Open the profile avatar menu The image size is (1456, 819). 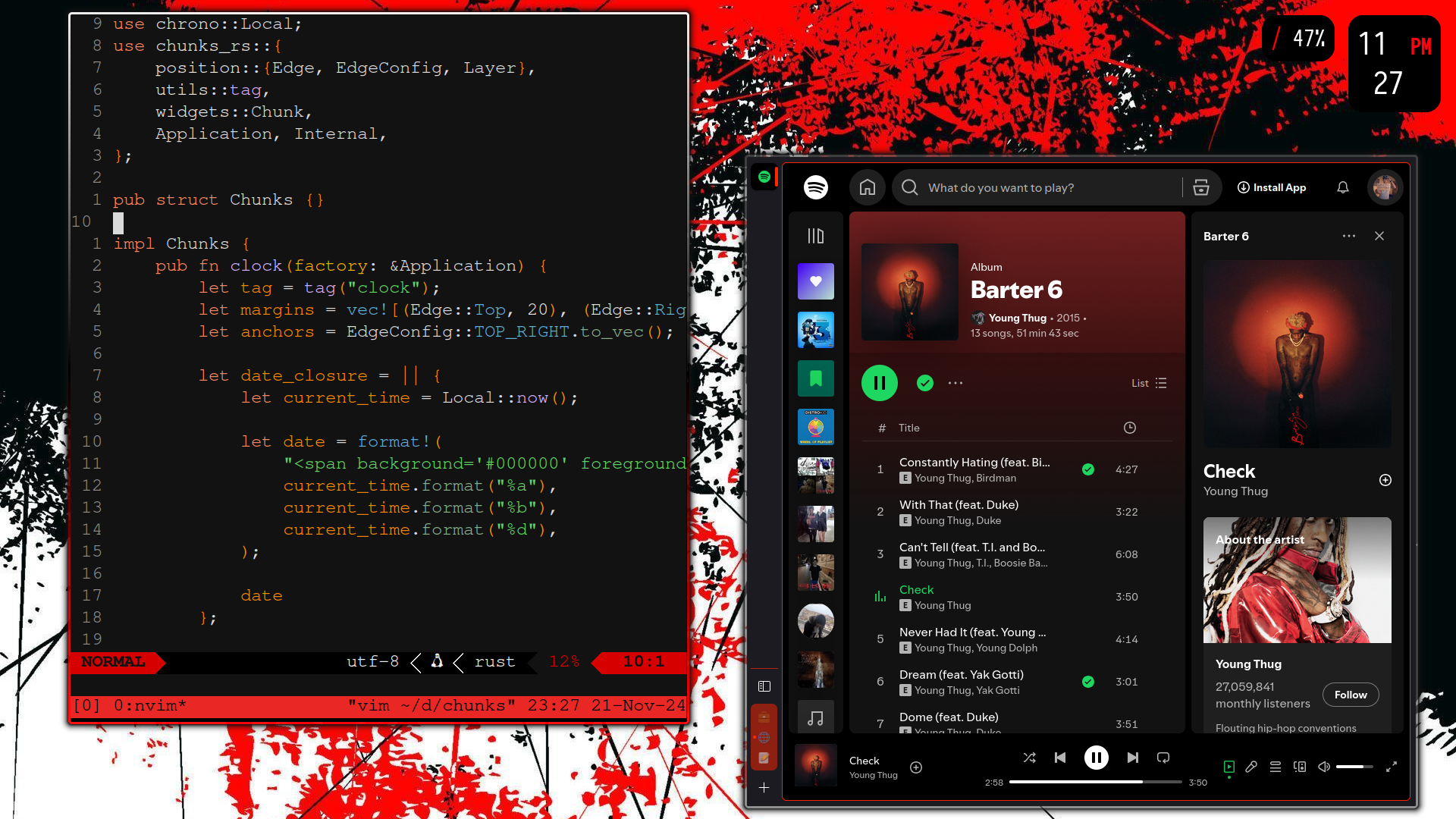tap(1385, 187)
